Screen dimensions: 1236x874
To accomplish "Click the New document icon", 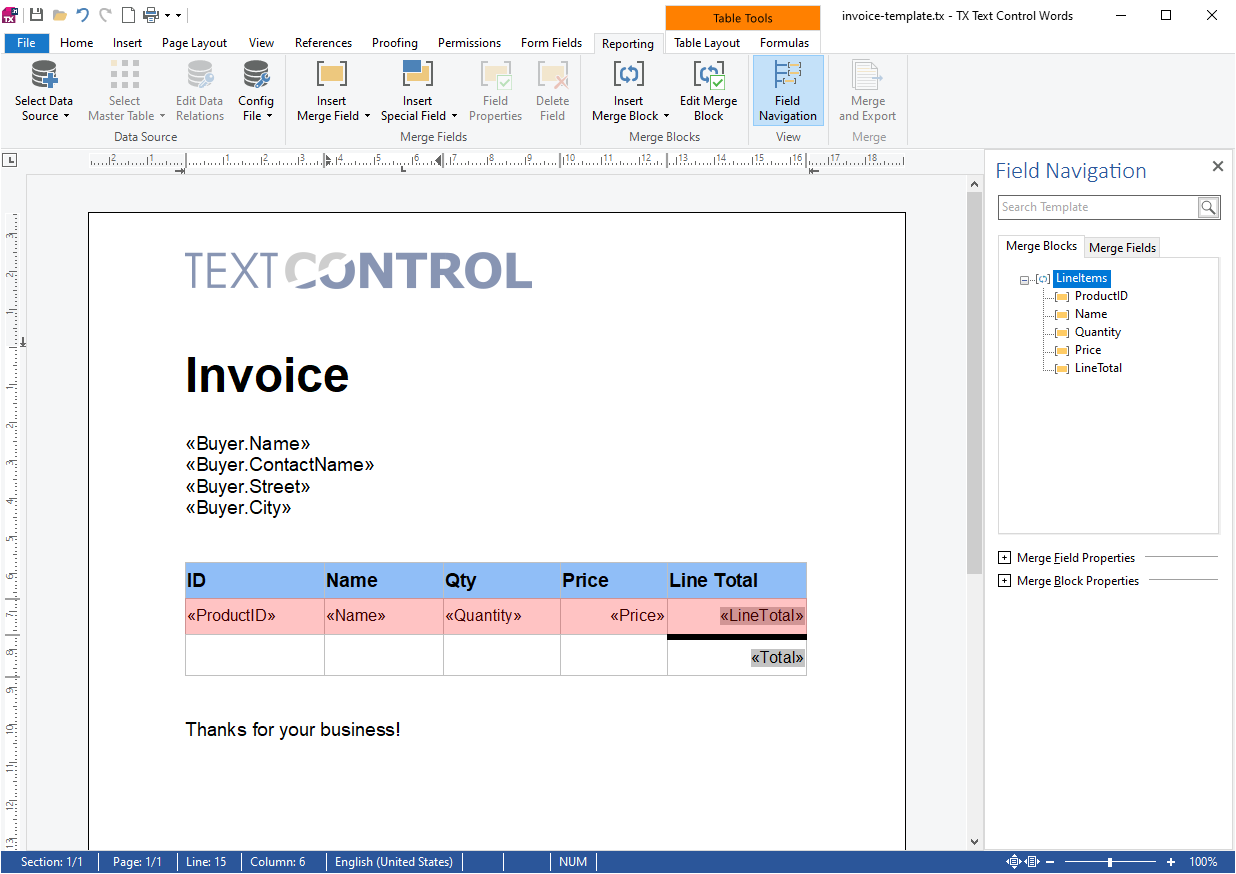I will pos(128,15).
